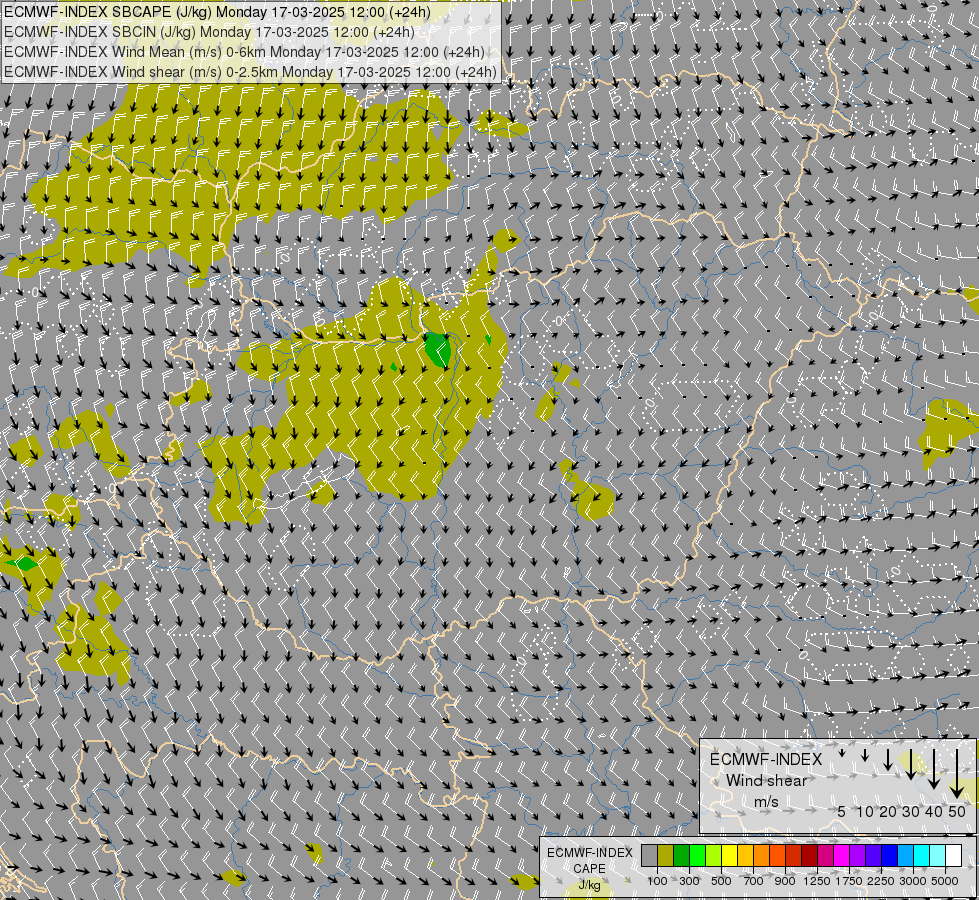Click the 5 value in wind shear legend
Screen dimensions: 979x900
point(842,811)
